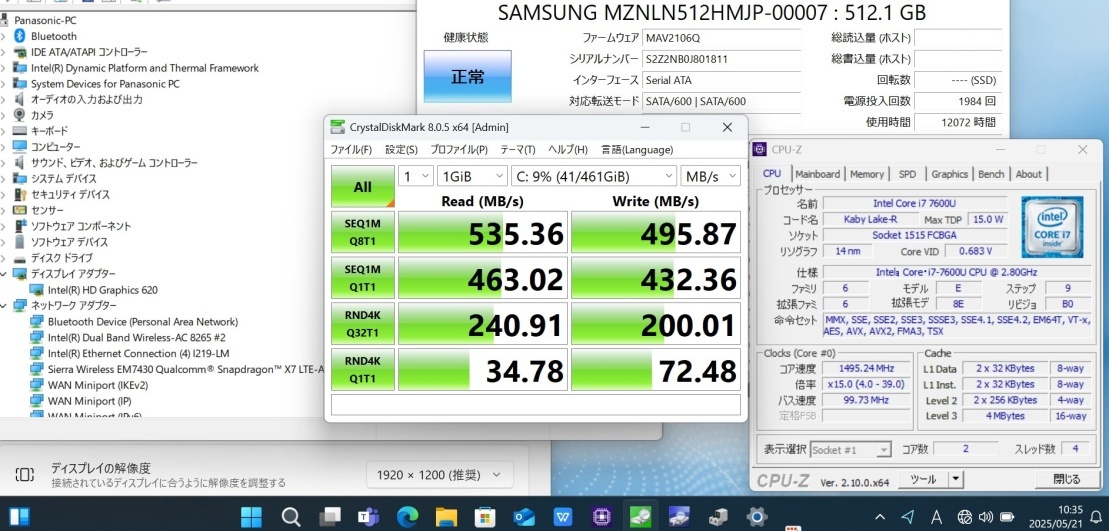Switch to the SPD tab in CPU-Z
This screenshot has height=531, width=1109.
point(907,174)
